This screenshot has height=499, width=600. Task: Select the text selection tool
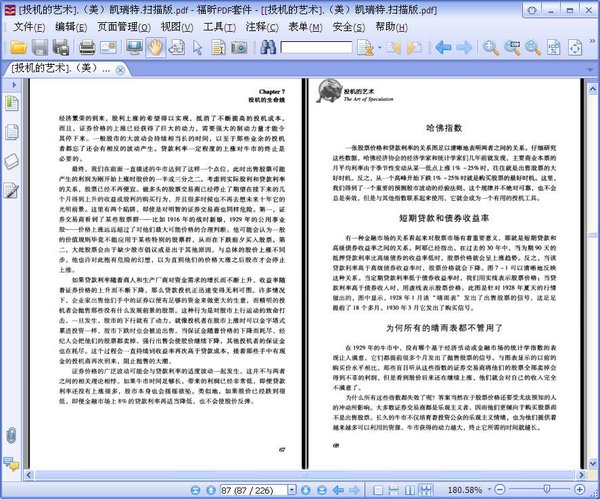(x=218, y=47)
